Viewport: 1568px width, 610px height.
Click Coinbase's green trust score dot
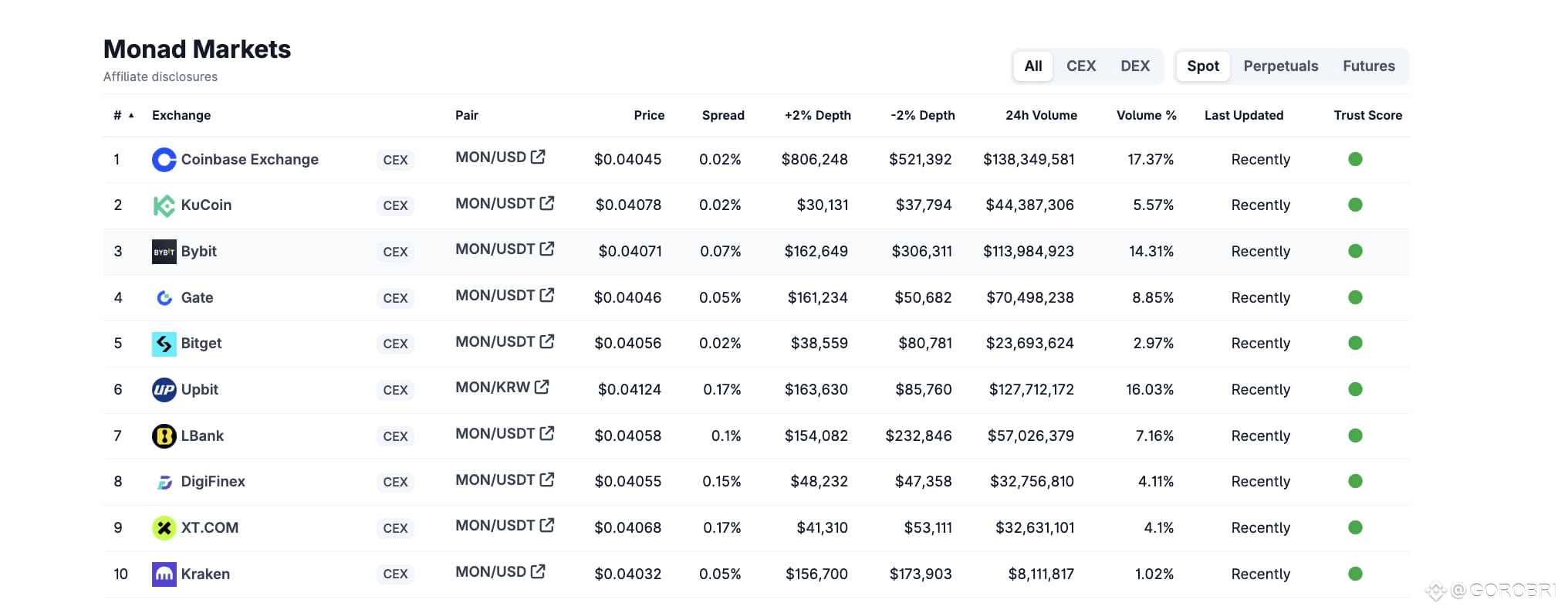coord(1355,159)
